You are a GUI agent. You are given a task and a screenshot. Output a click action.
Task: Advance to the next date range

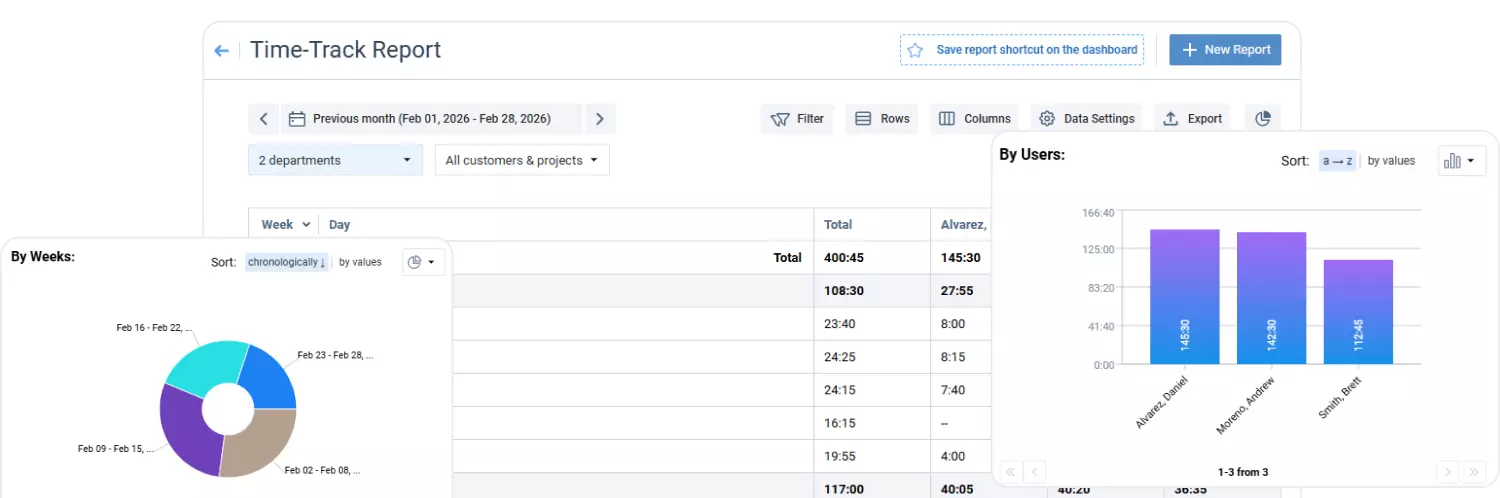tap(599, 119)
